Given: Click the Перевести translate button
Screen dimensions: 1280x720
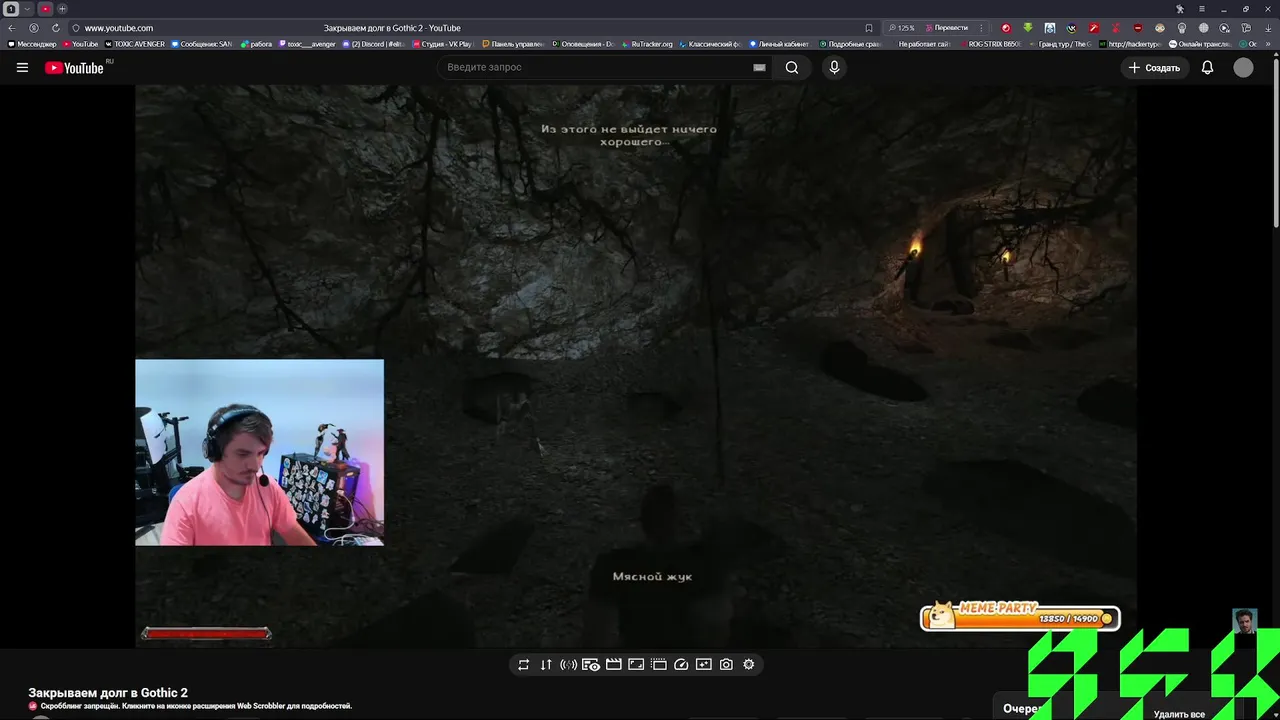Looking at the screenshot, I should click(x=947, y=28).
